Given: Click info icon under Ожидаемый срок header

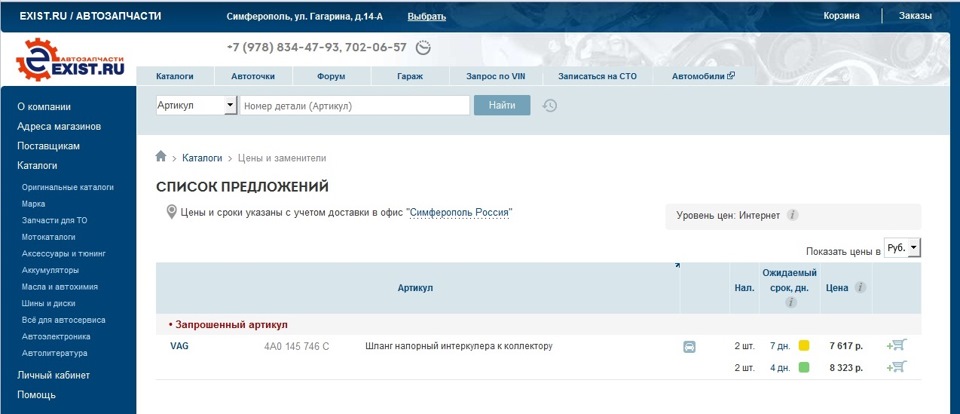Looking at the screenshot, I should point(790,303).
